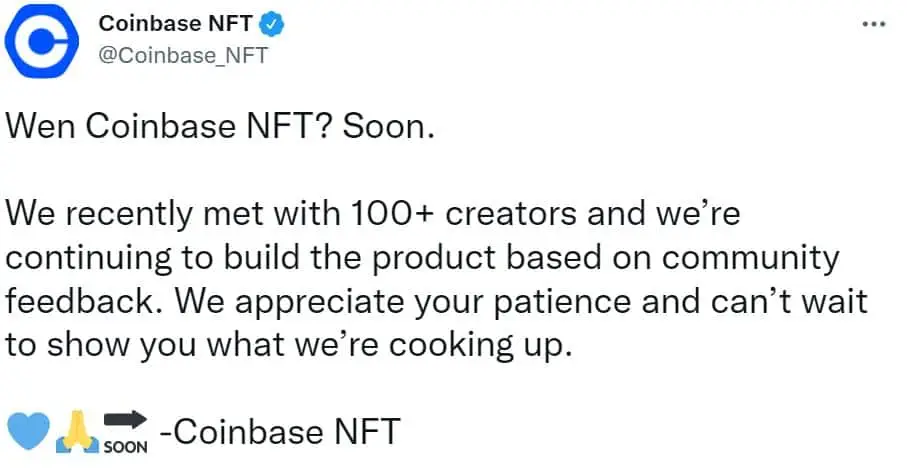
Task: Open the @Coinbase_NFT handle link
Action: (183, 56)
